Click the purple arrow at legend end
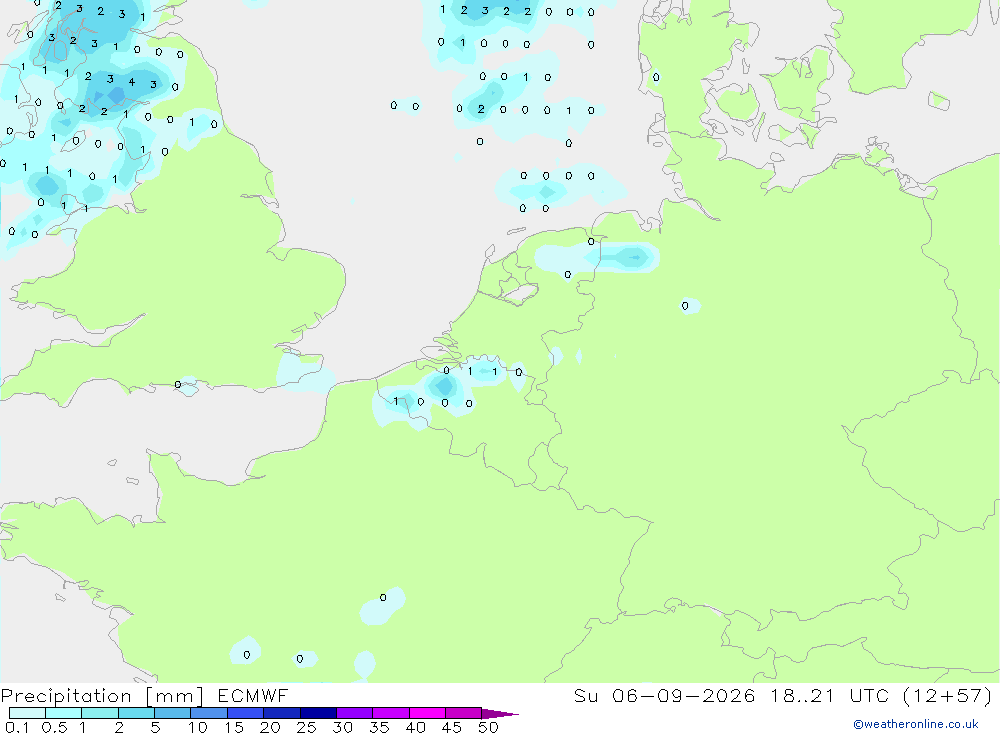The width and height of the screenshot is (1000, 733). coord(499,713)
